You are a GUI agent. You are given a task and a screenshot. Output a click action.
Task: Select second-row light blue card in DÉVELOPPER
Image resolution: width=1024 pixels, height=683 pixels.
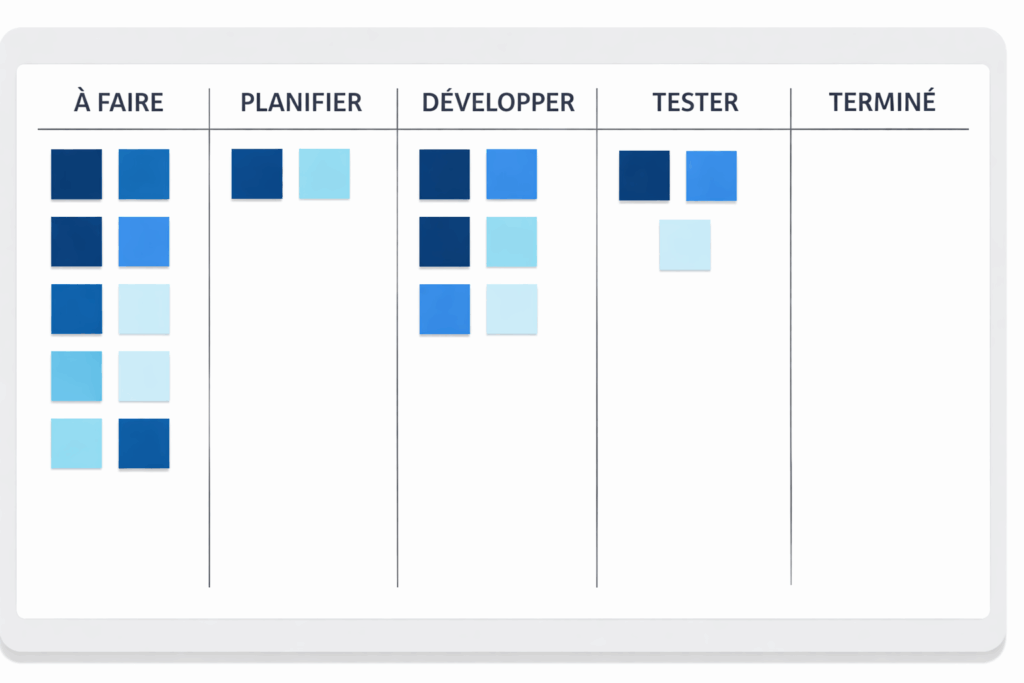coord(511,242)
